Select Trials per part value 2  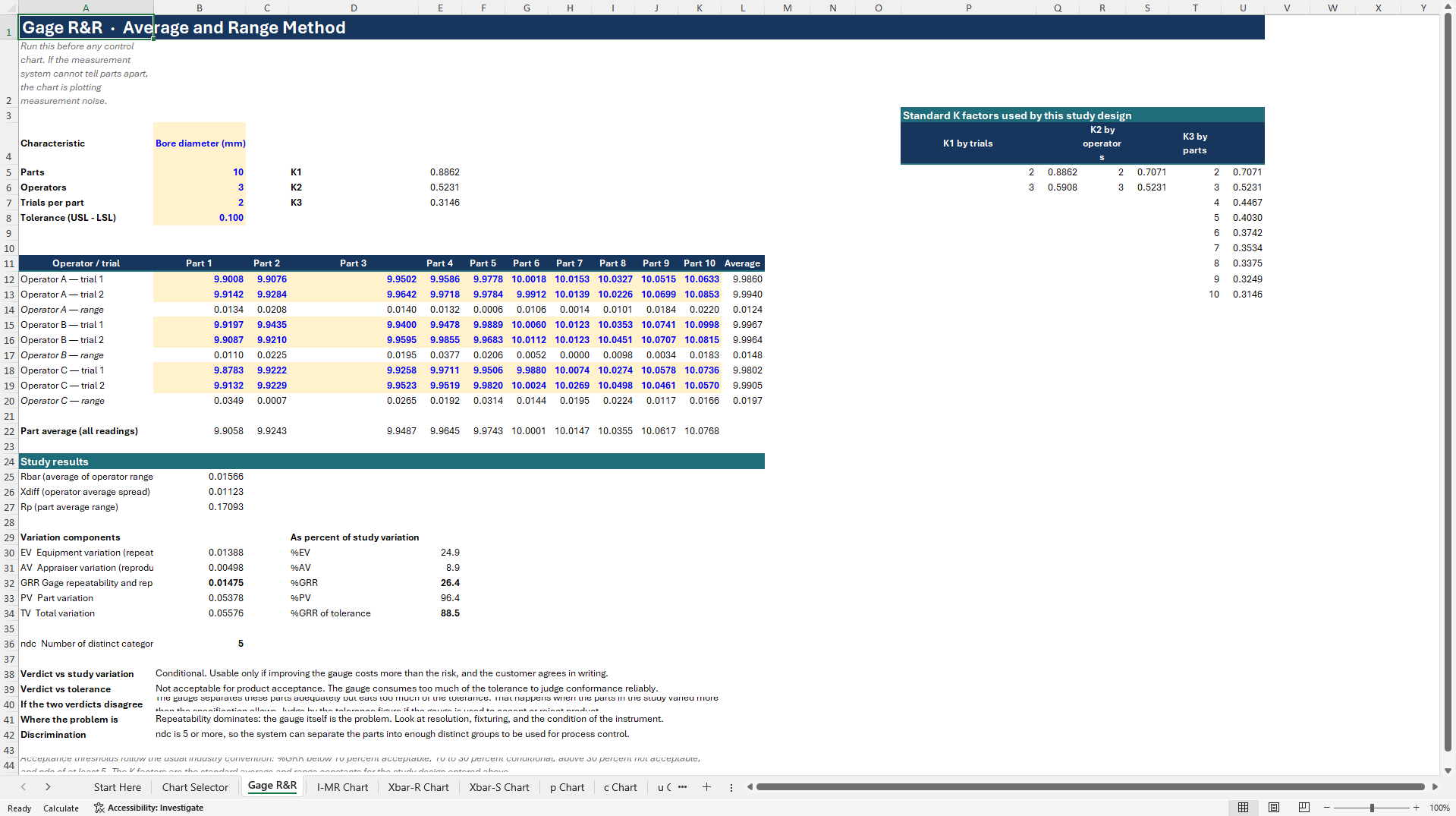point(200,203)
